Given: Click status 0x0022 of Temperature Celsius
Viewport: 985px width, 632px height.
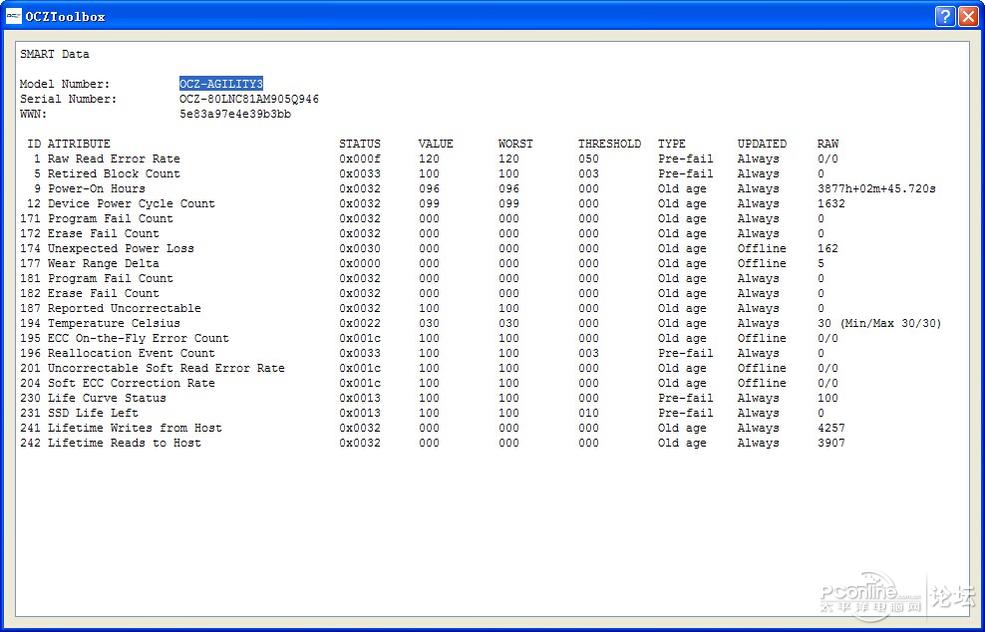Looking at the screenshot, I should 360,324.
